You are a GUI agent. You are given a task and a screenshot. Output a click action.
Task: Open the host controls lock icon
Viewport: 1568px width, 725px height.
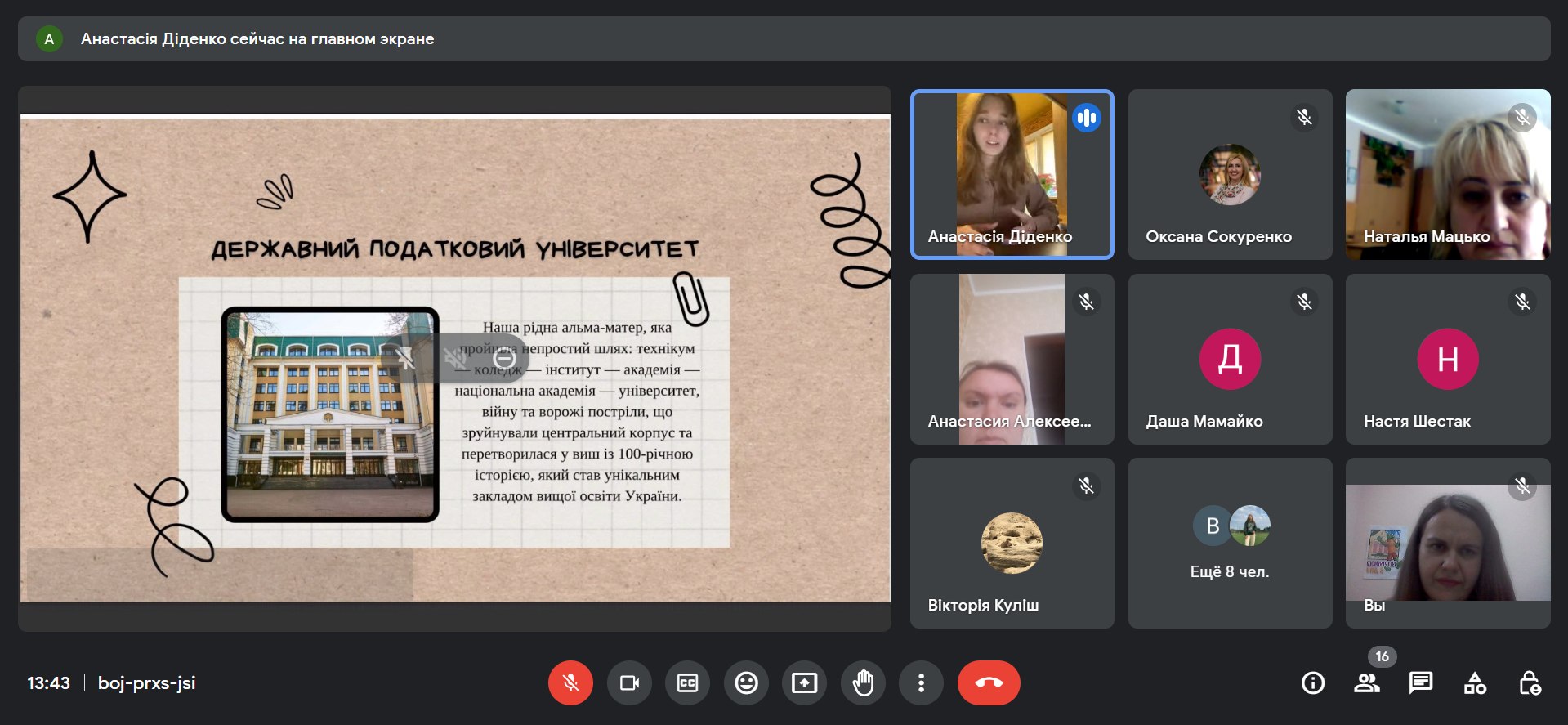coord(1530,682)
